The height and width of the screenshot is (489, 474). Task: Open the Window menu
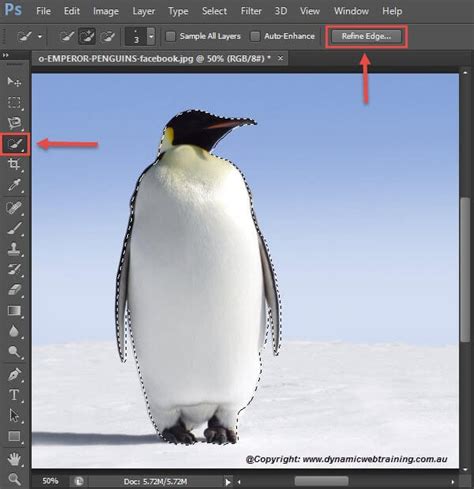pos(351,11)
